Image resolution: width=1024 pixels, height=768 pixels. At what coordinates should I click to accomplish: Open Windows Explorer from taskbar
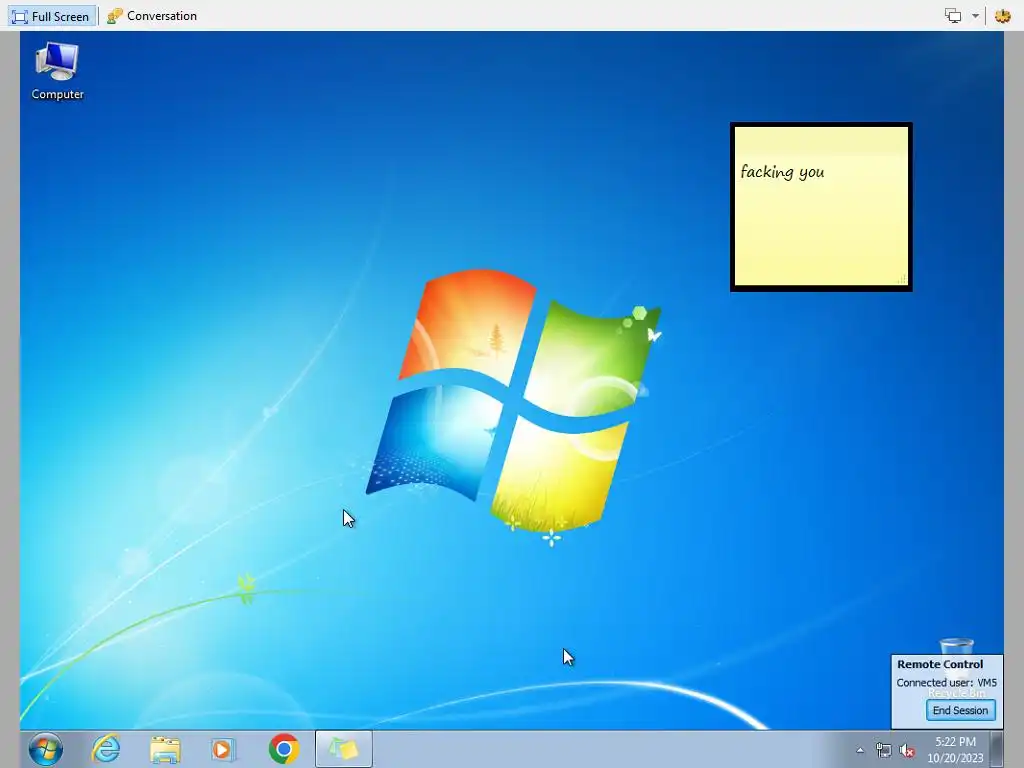165,749
